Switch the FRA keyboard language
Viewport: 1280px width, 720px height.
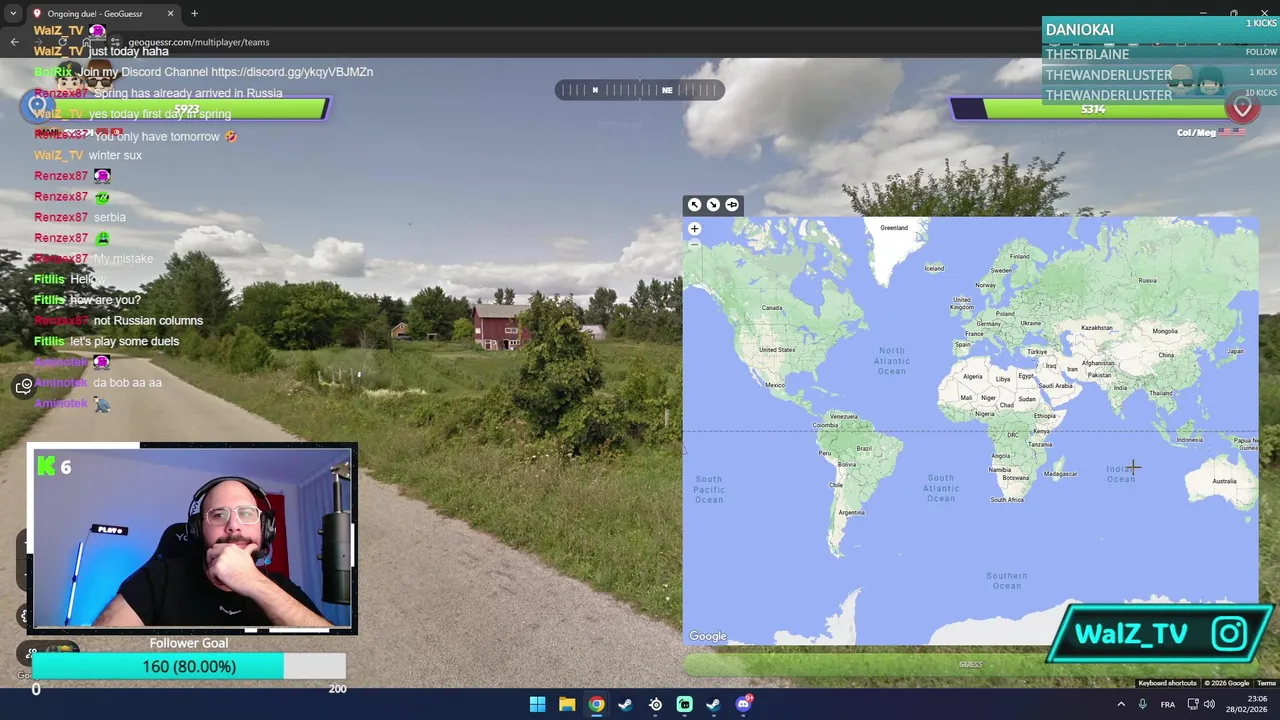(1168, 705)
